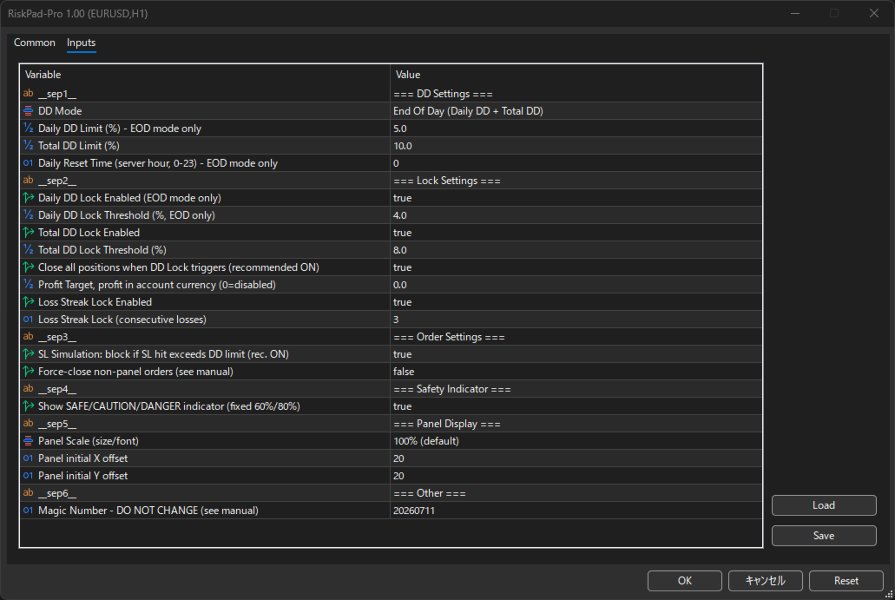Click the string icon beside __sep3__
The image size is (895, 600).
[28, 336]
